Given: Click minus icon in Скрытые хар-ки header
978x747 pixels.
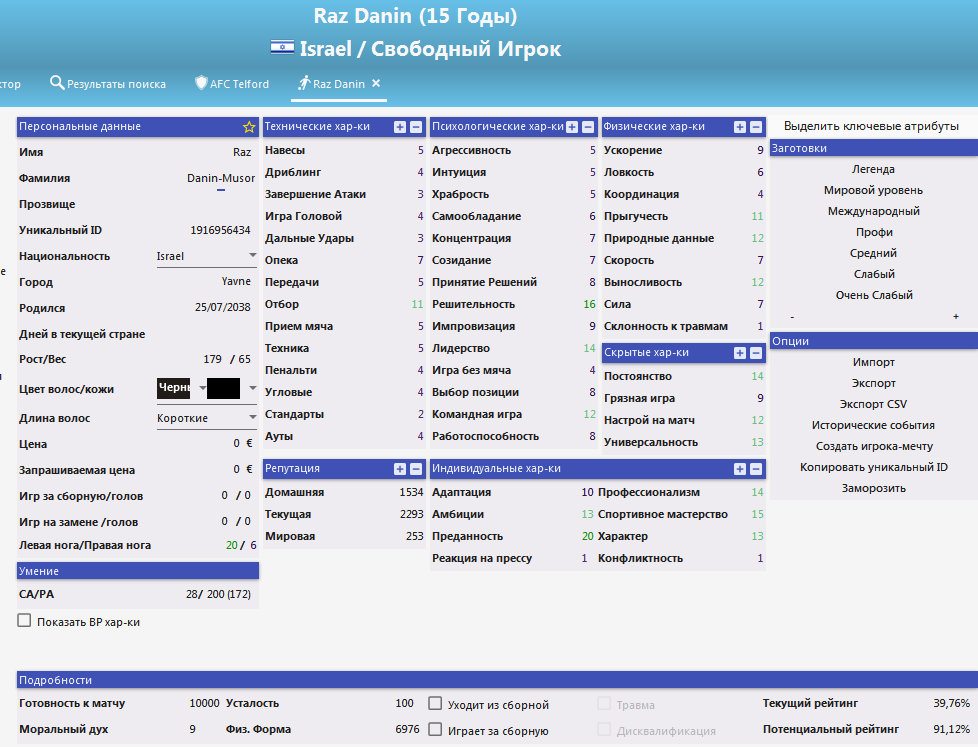Looking at the screenshot, I should (x=756, y=353).
